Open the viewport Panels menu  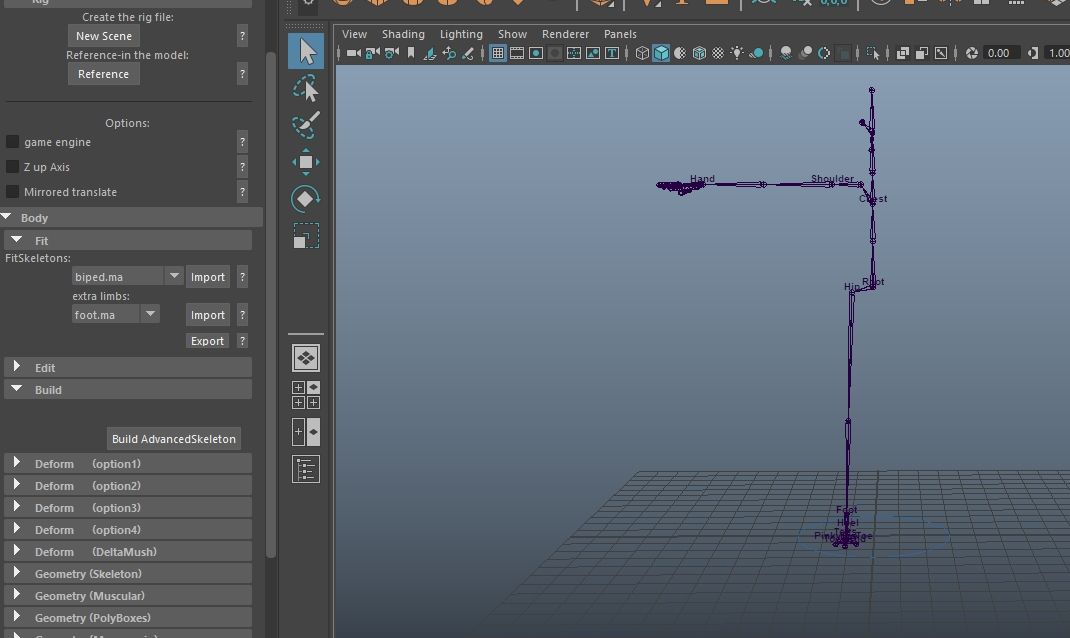click(620, 34)
